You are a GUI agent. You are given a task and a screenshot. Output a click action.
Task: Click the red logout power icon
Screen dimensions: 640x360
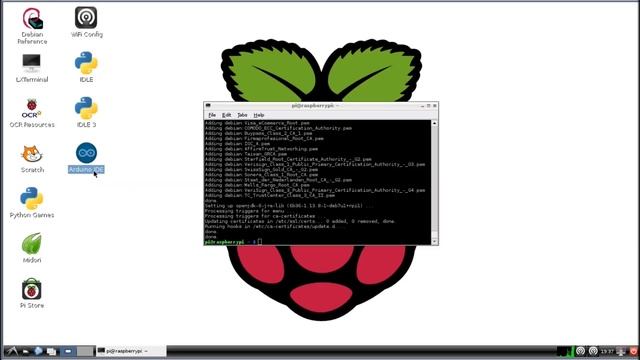[x=634, y=351]
